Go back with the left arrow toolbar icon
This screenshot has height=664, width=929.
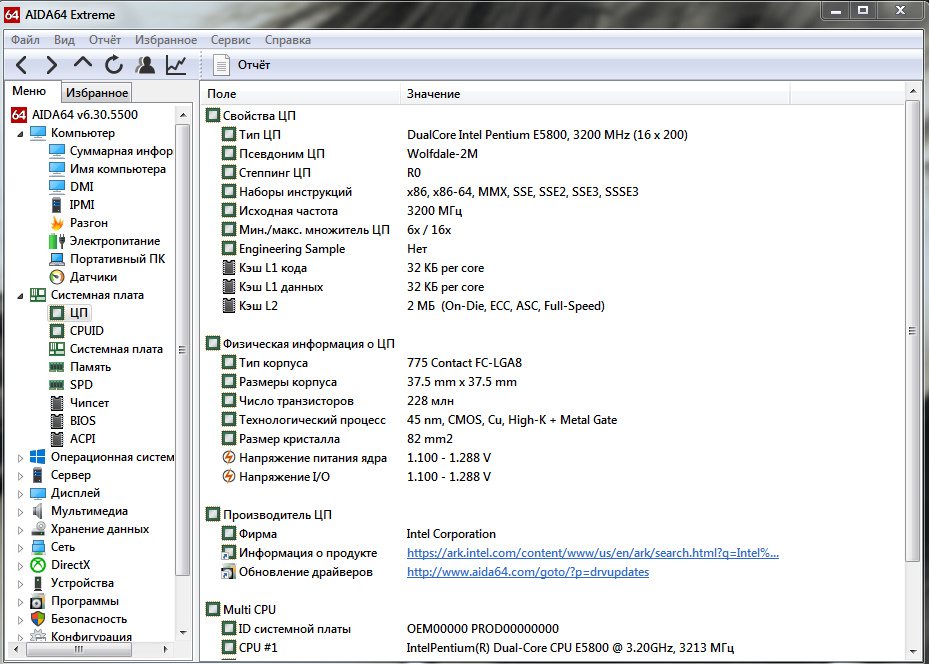click(x=21, y=65)
